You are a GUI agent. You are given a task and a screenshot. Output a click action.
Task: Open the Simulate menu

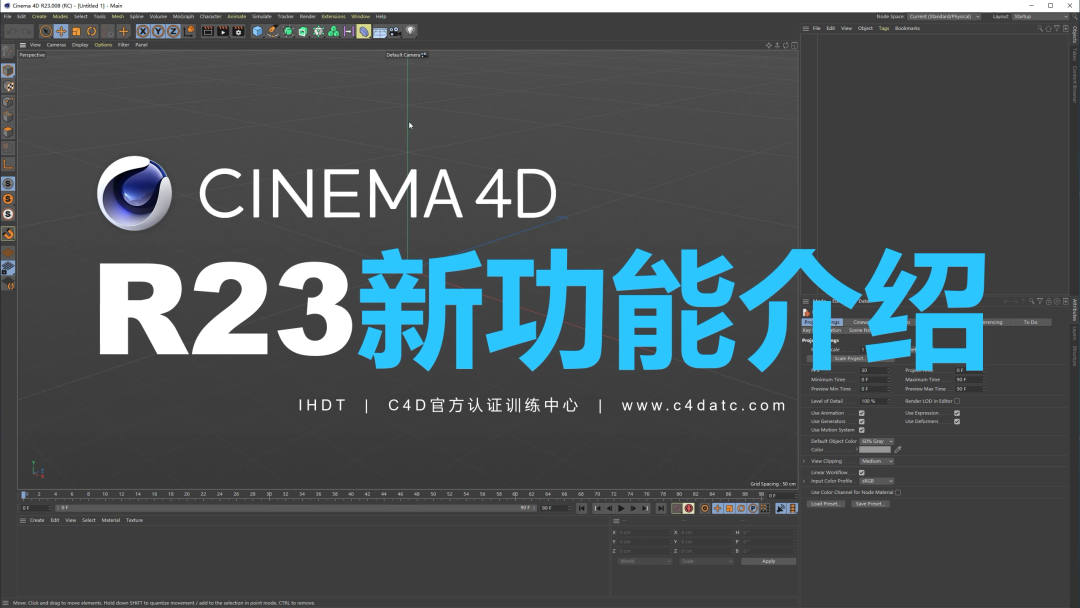[262, 17]
